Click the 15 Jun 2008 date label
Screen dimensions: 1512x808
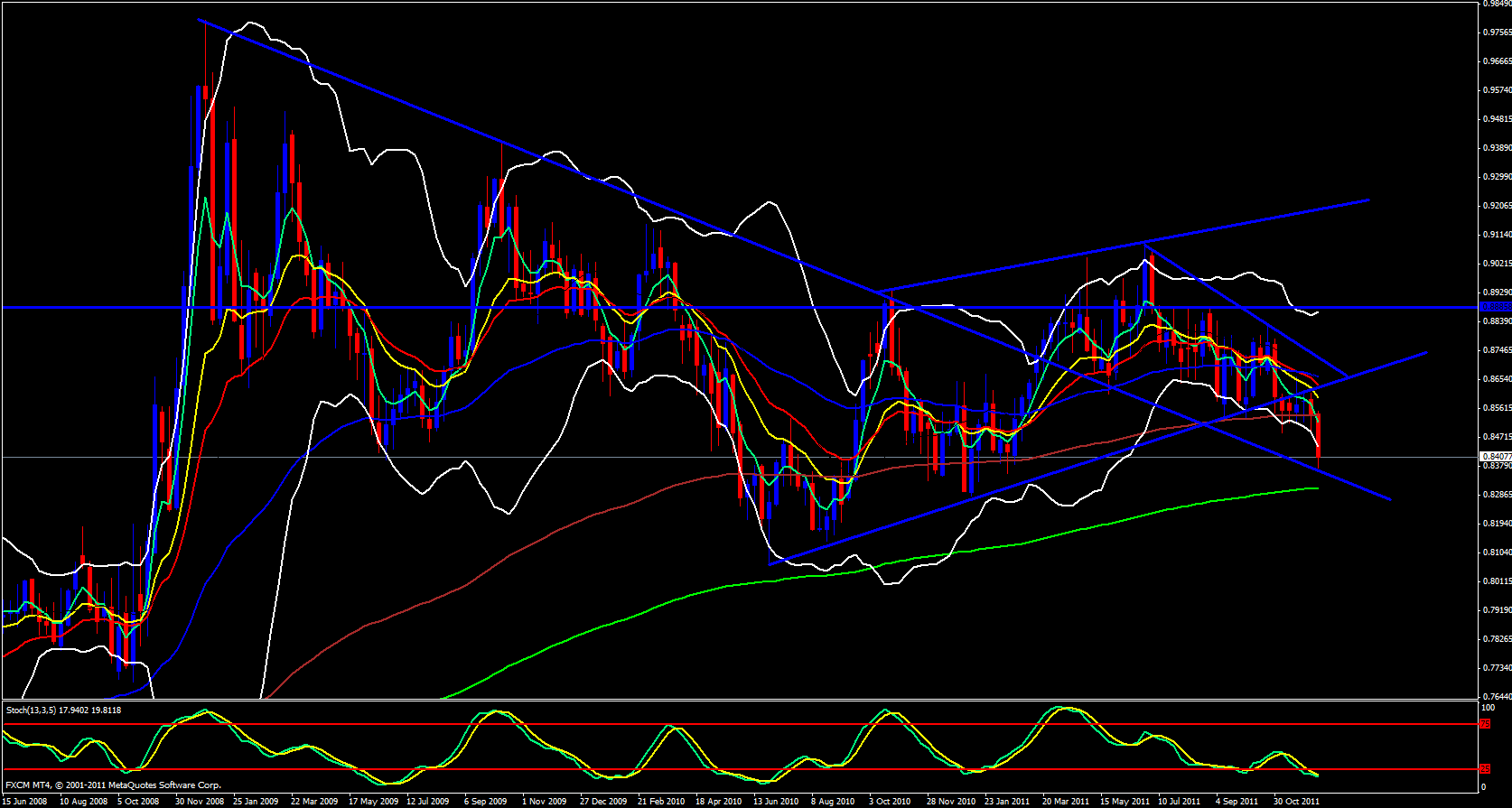point(24,801)
